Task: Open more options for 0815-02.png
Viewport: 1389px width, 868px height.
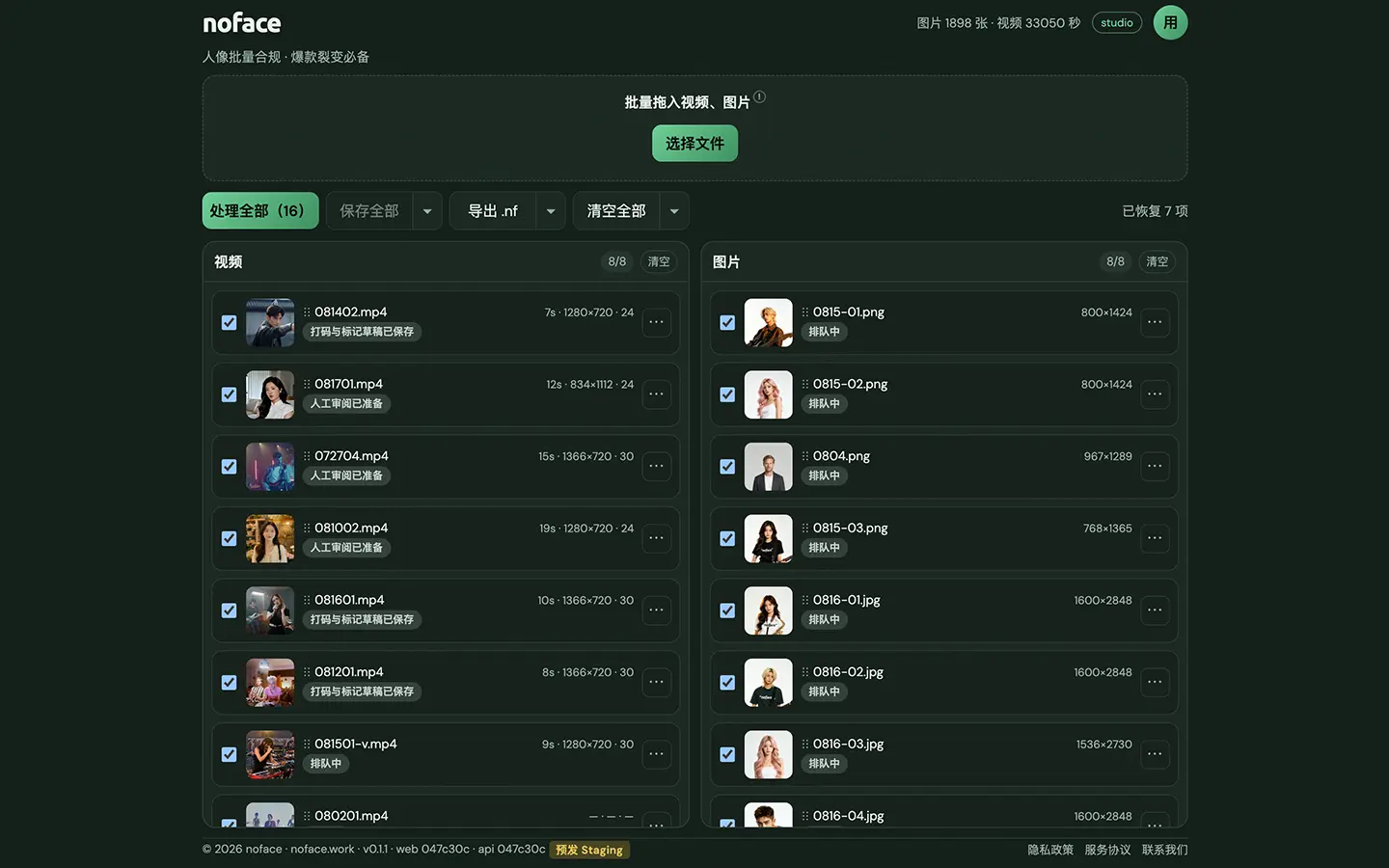Action: pyautogui.click(x=1155, y=394)
